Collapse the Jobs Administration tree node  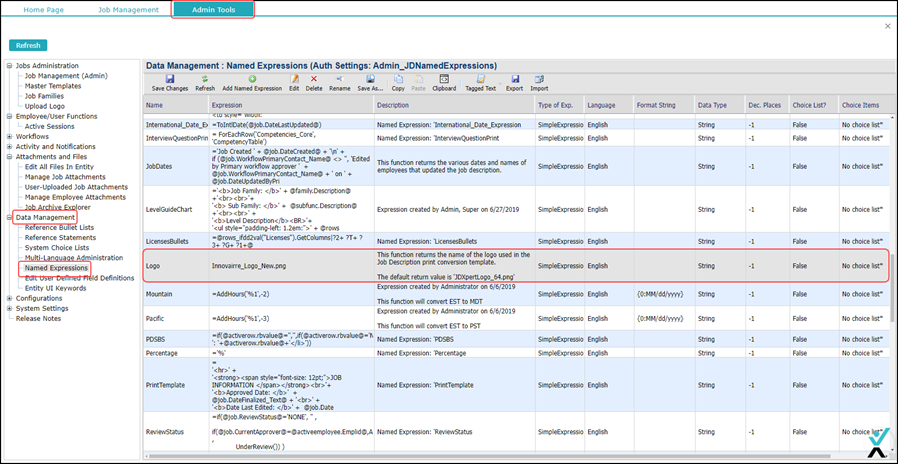pos(9,66)
